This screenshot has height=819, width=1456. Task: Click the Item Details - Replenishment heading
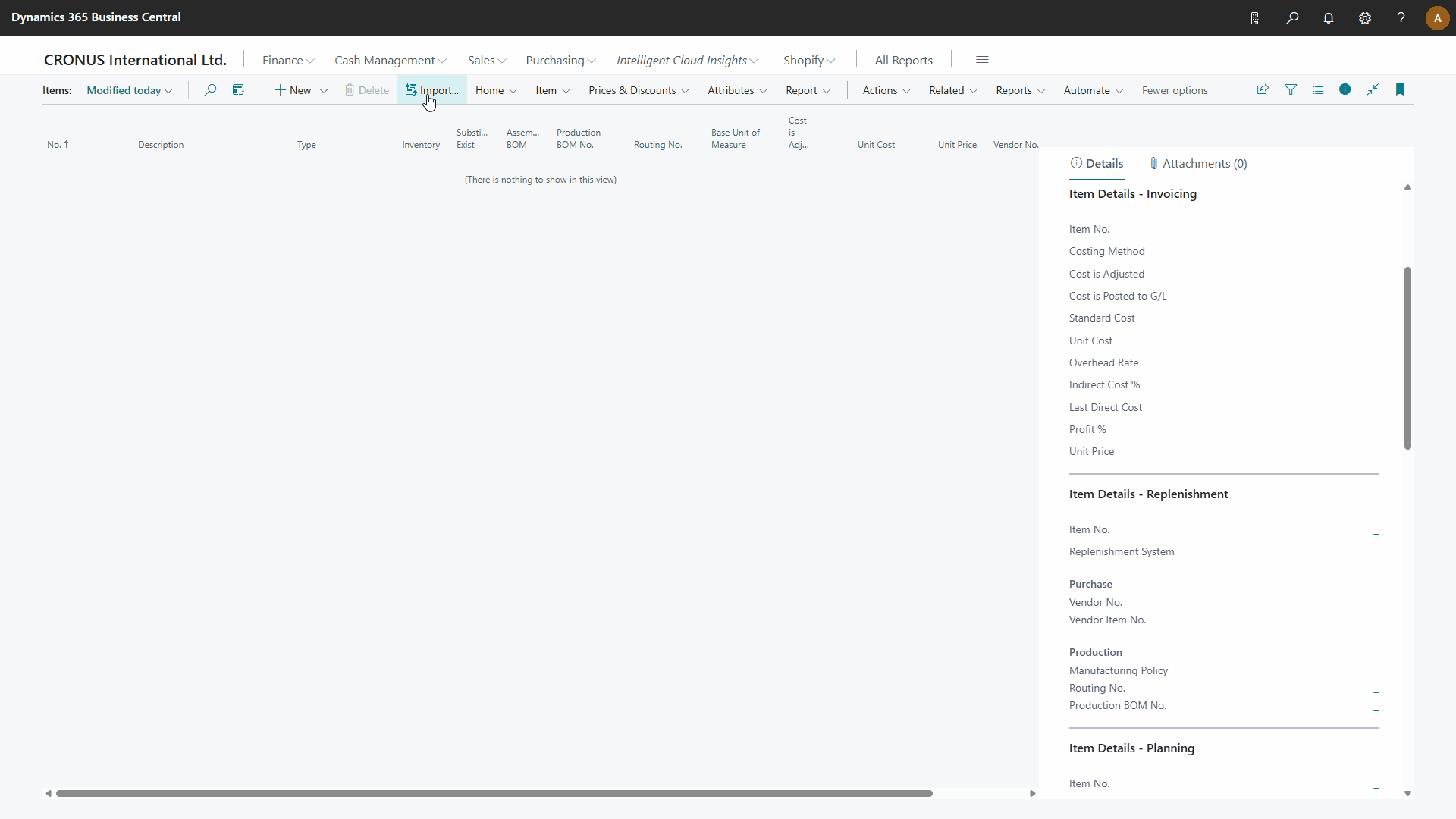click(x=1148, y=494)
